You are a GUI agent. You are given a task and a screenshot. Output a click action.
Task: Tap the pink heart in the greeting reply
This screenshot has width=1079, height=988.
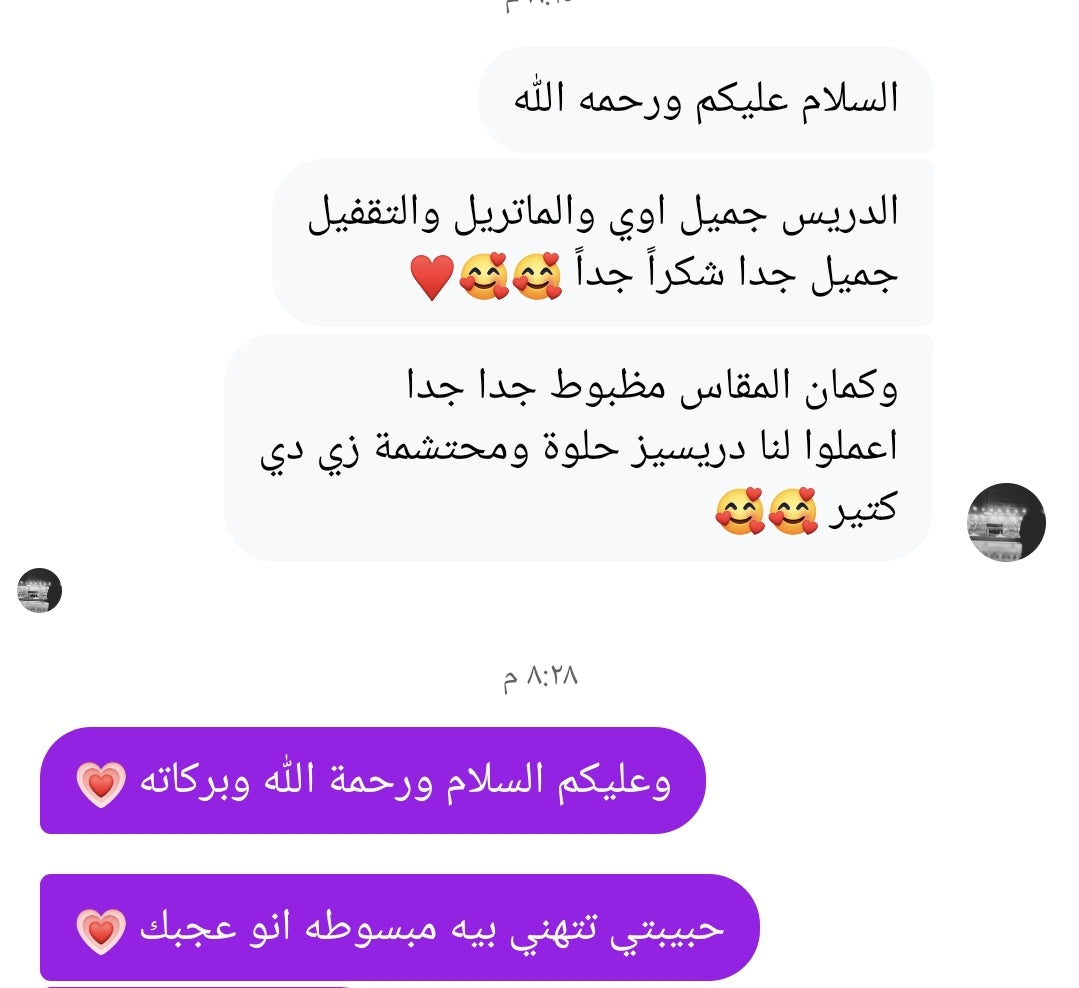(101, 784)
